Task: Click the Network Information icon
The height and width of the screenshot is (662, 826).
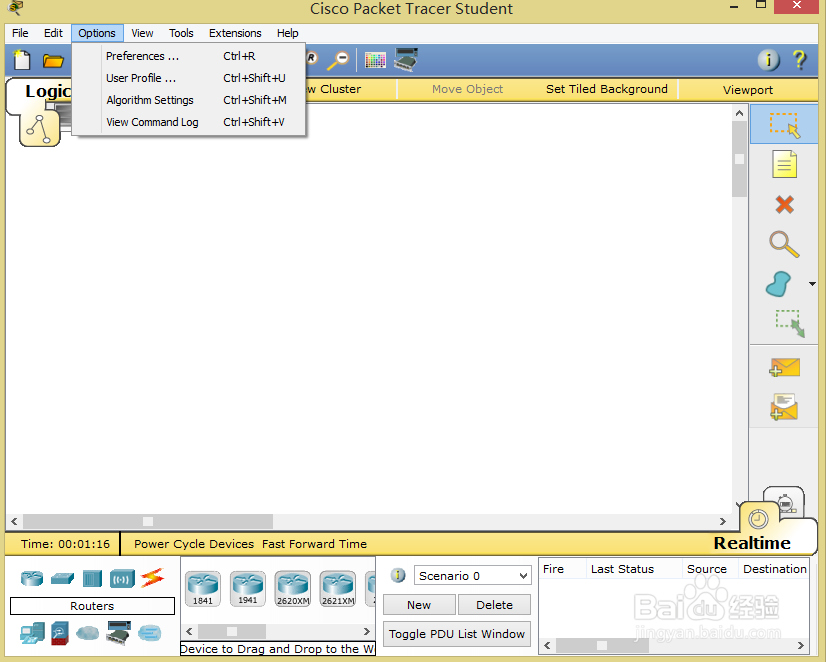Action: click(x=769, y=60)
